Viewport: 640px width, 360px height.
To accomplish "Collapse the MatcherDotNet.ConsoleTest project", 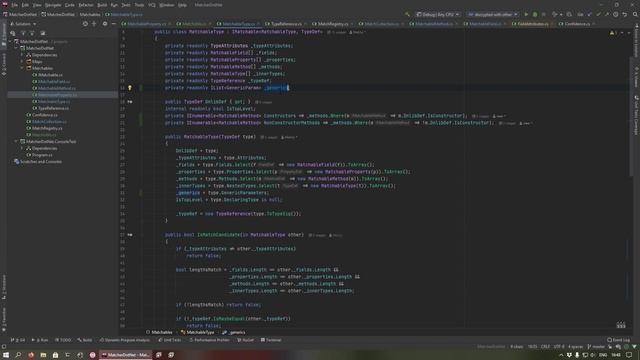I will [x=16, y=142].
